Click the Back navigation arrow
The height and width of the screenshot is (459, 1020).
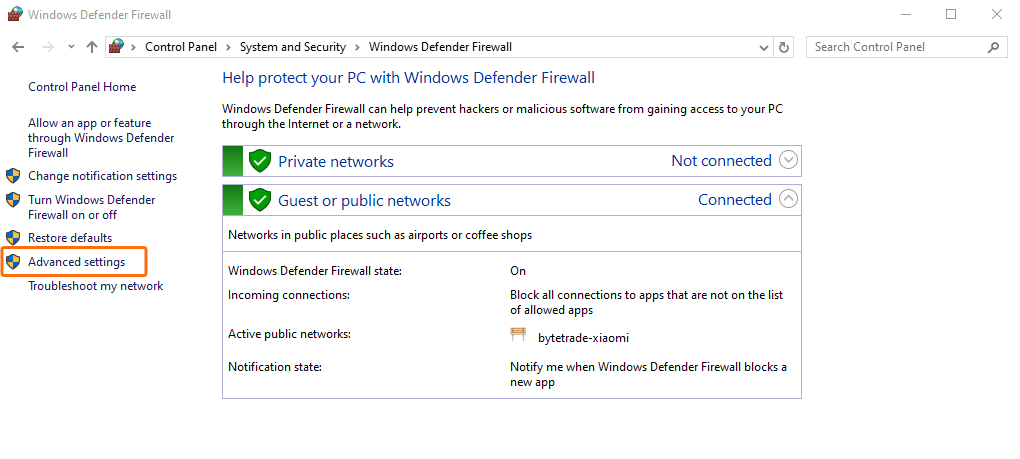tap(18, 47)
